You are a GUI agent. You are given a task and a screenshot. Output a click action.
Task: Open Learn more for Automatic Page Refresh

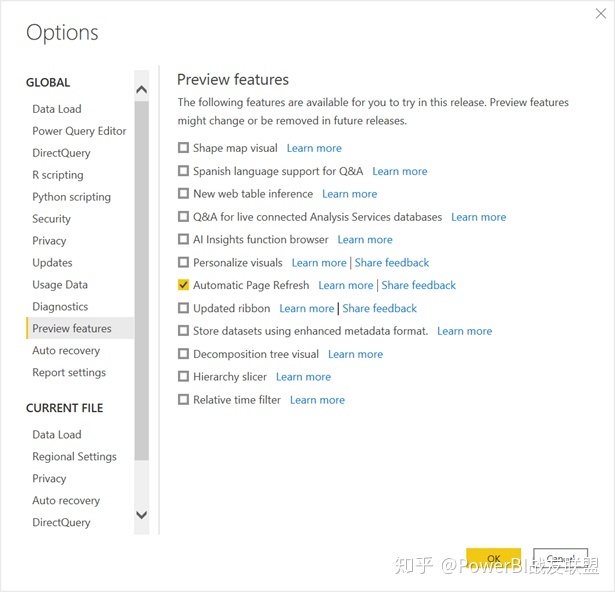tap(346, 285)
